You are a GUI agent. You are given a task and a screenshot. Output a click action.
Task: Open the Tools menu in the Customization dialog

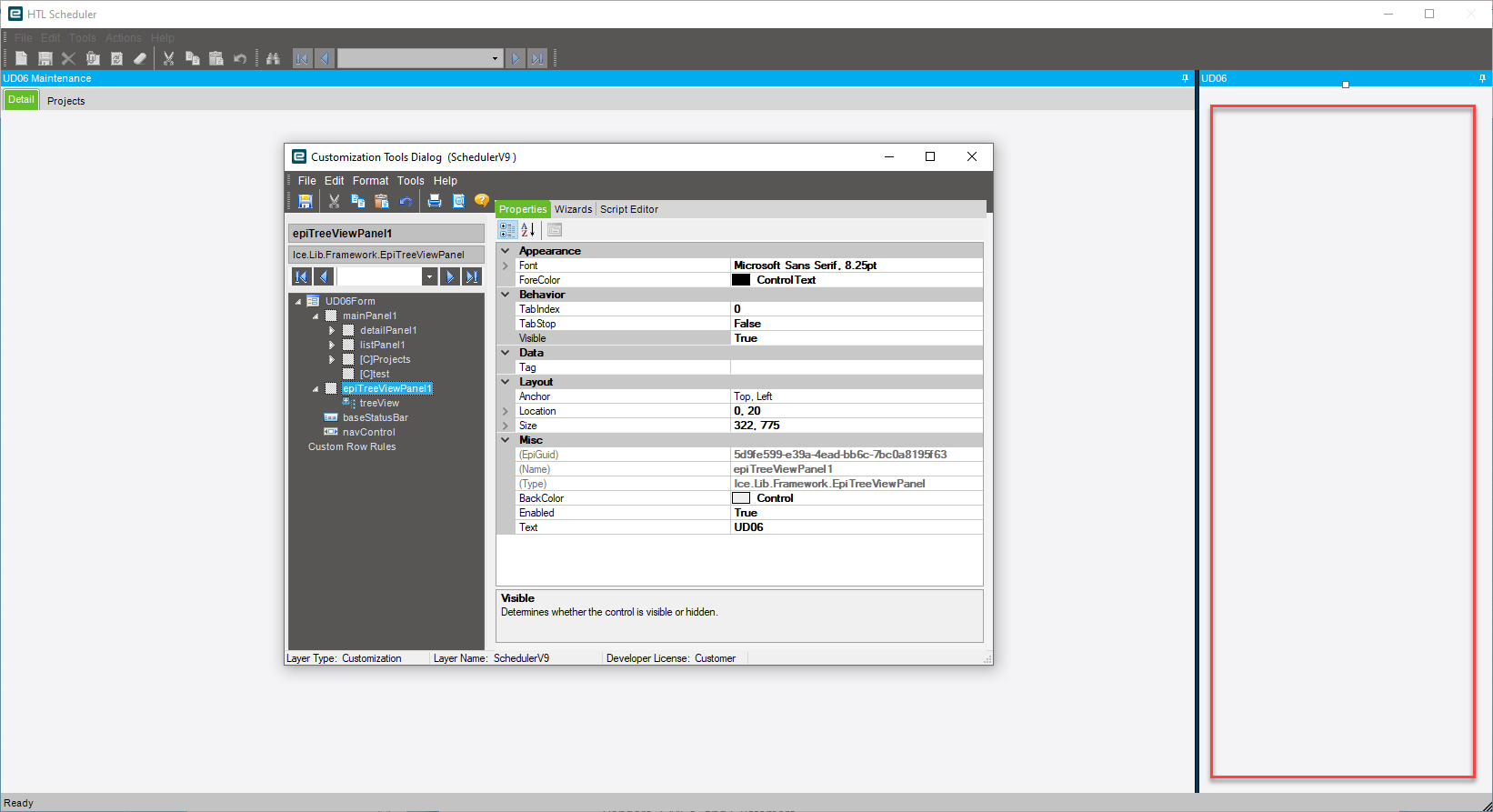pos(410,181)
